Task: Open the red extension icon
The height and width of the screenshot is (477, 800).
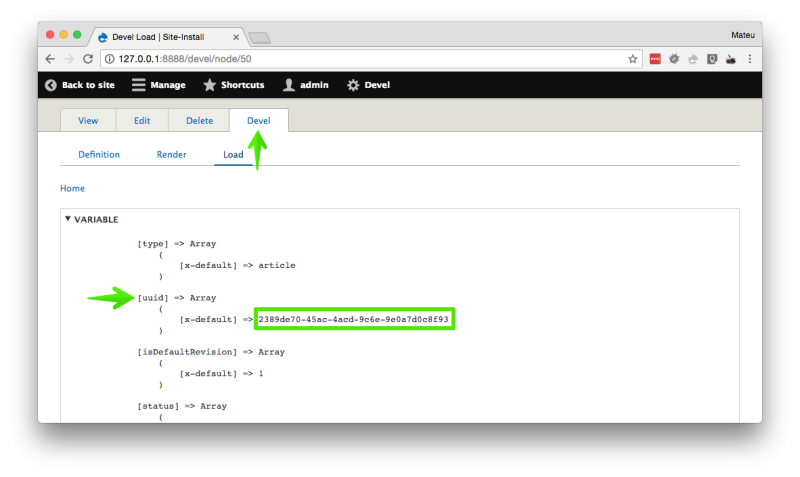Action: (x=655, y=59)
